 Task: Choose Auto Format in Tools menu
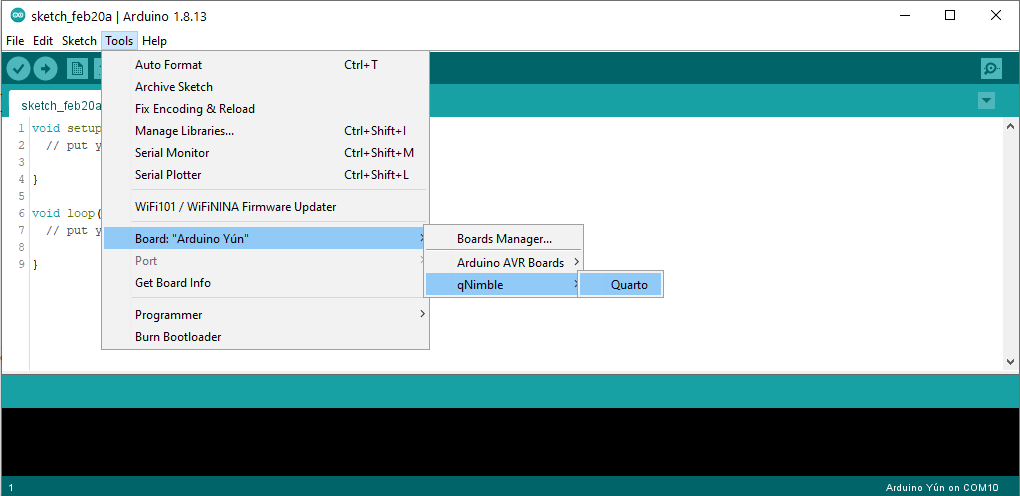click(x=168, y=65)
